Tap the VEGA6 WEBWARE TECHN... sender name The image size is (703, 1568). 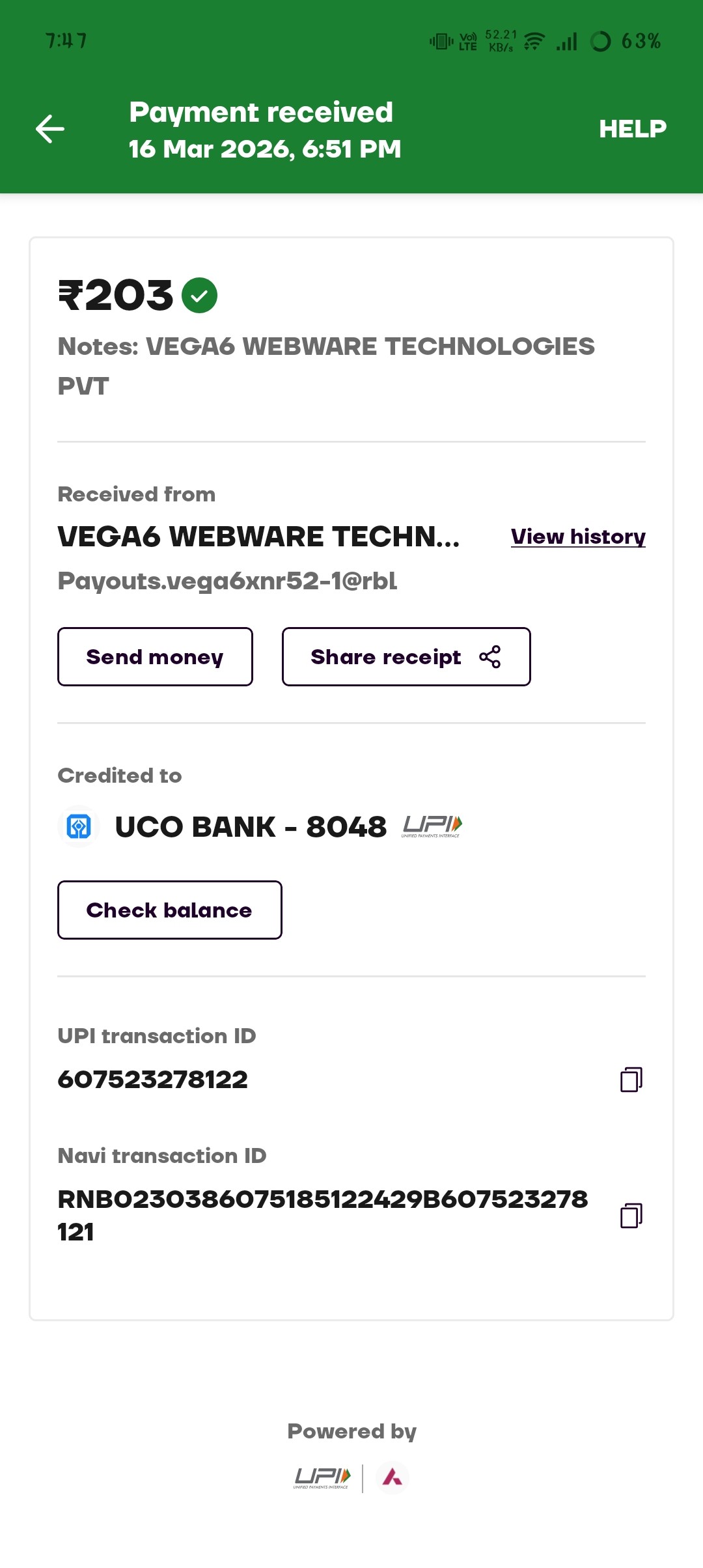pyautogui.click(x=258, y=537)
